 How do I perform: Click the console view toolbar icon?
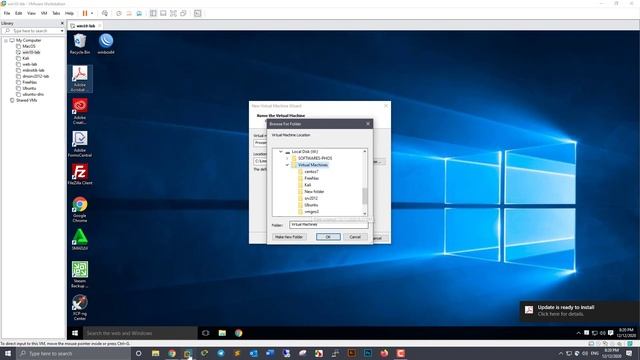198,13
